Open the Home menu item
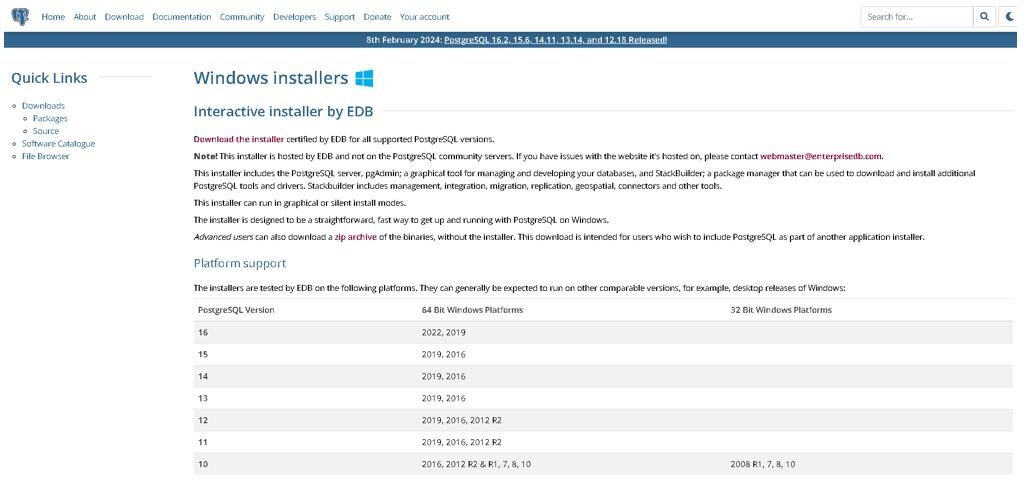The image size is (1029, 481). tap(53, 17)
